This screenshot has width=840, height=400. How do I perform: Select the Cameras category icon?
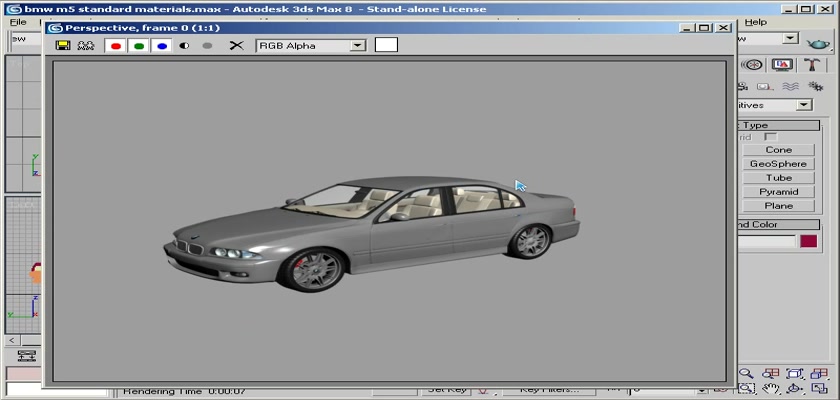tap(742, 86)
